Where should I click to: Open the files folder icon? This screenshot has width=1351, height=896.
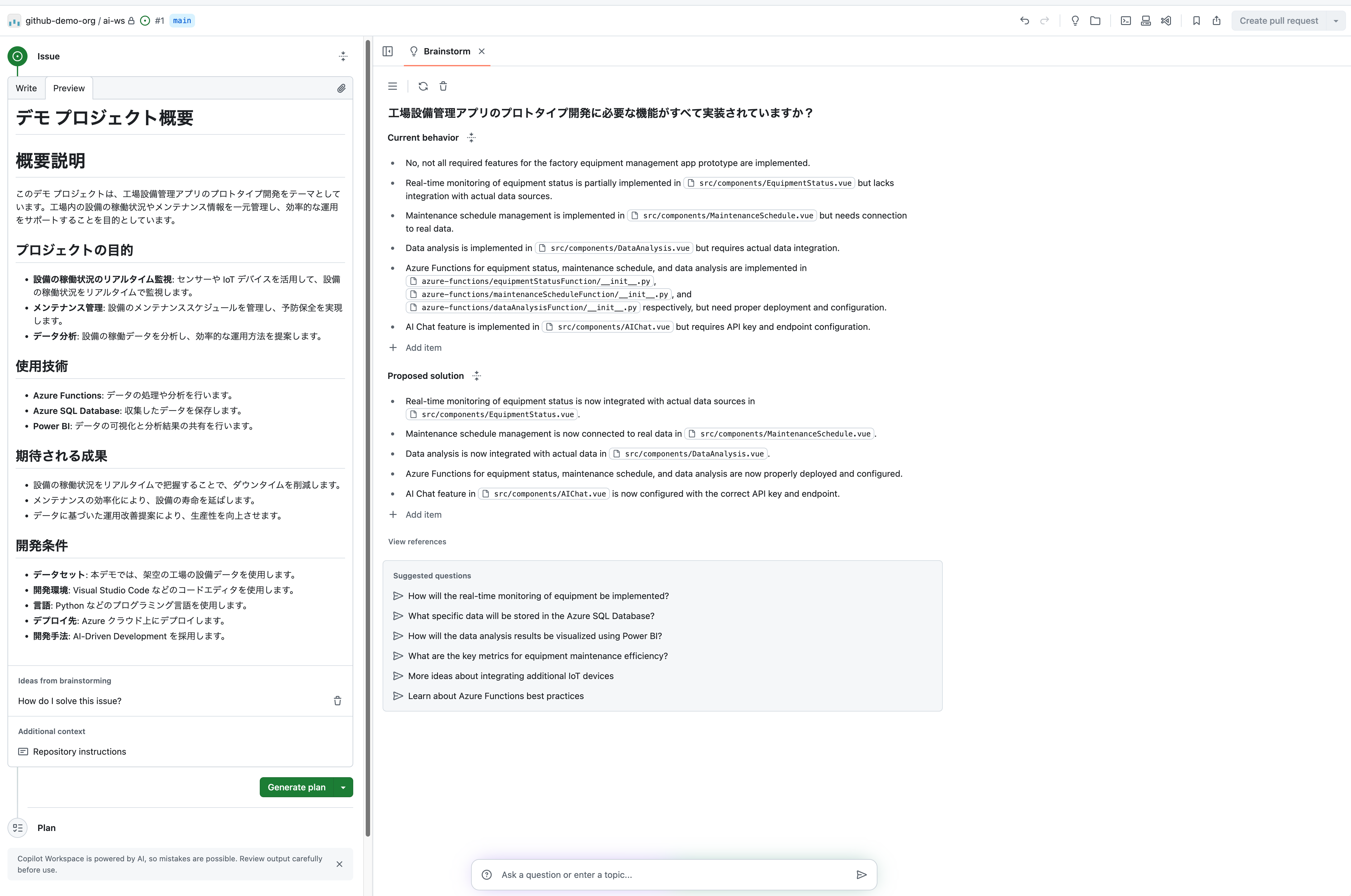pos(1095,21)
